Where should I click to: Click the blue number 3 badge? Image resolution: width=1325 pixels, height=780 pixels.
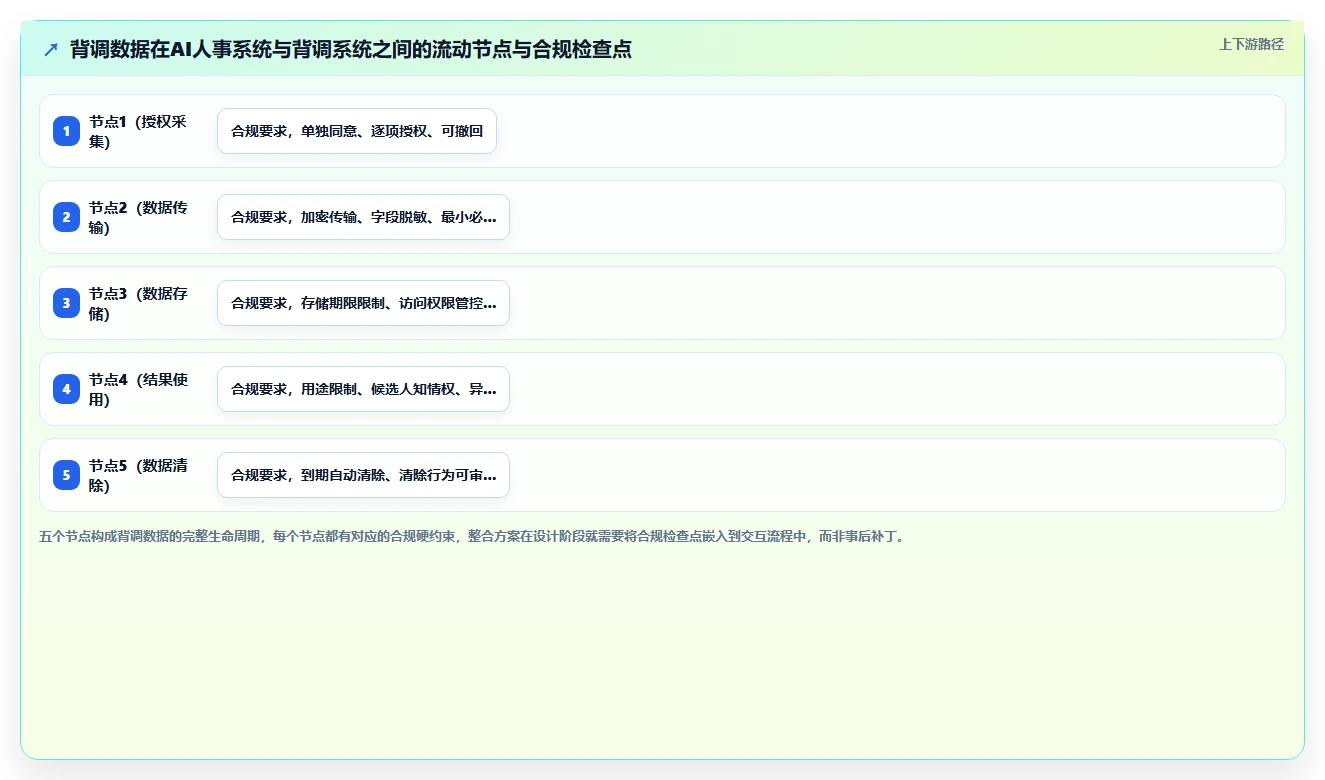tap(66, 303)
